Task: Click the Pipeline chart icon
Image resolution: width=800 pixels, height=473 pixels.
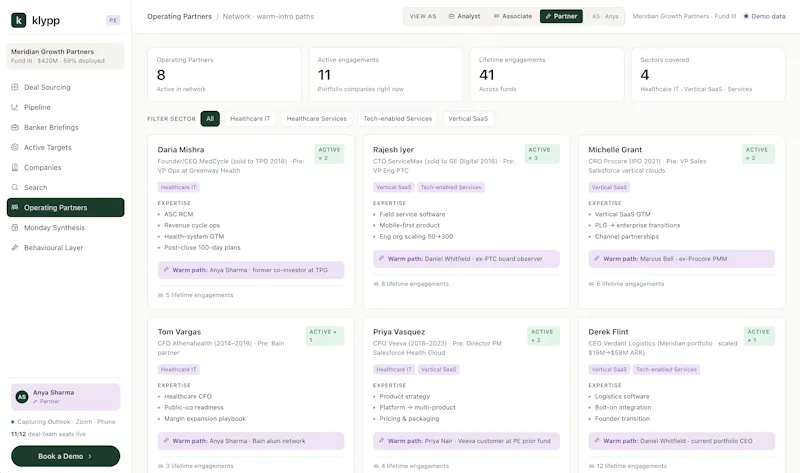Action: [x=15, y=107]
